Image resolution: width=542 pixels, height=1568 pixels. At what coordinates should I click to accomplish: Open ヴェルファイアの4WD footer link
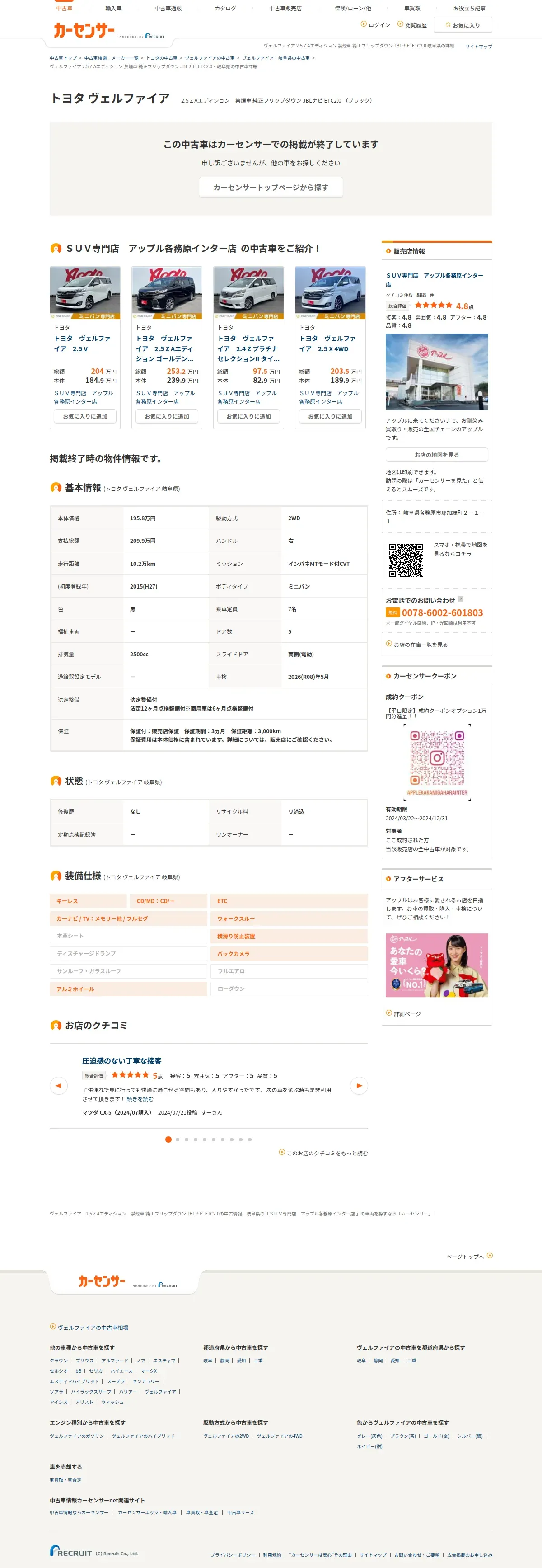279,1436
